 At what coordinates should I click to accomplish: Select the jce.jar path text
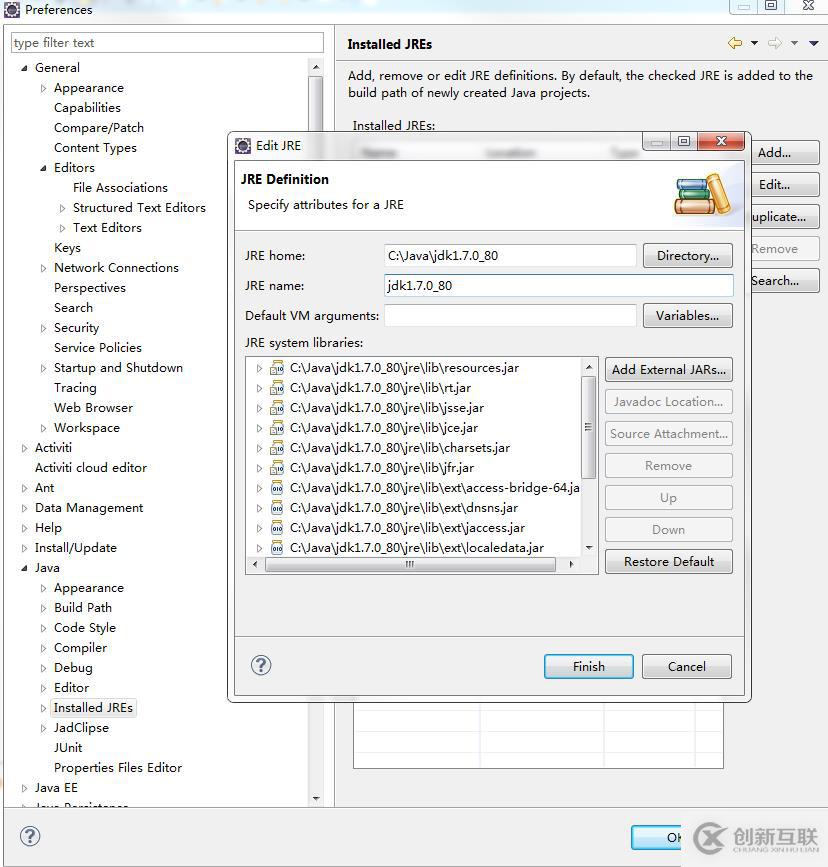384,427
